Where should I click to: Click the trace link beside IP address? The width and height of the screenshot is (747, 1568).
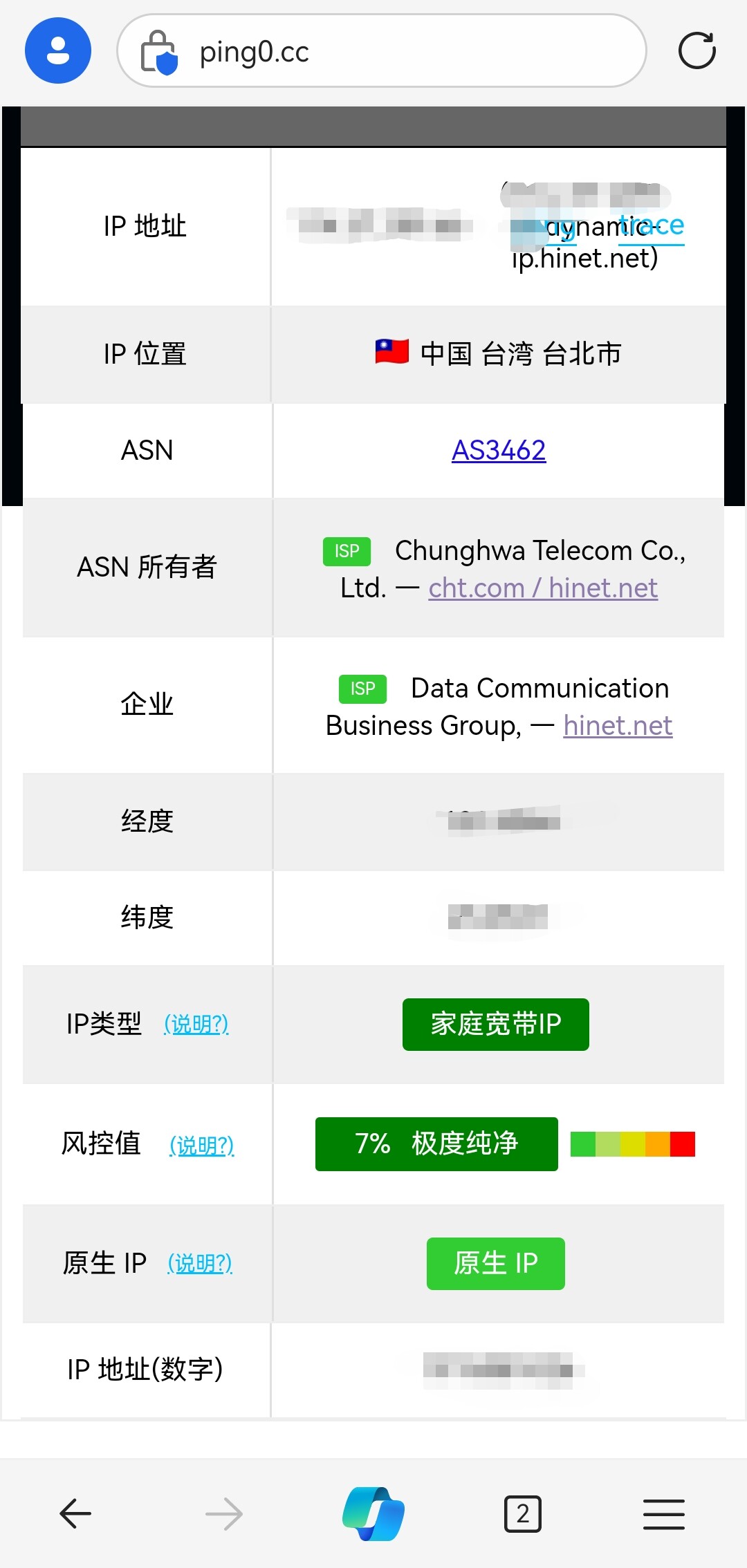[651, 226]
